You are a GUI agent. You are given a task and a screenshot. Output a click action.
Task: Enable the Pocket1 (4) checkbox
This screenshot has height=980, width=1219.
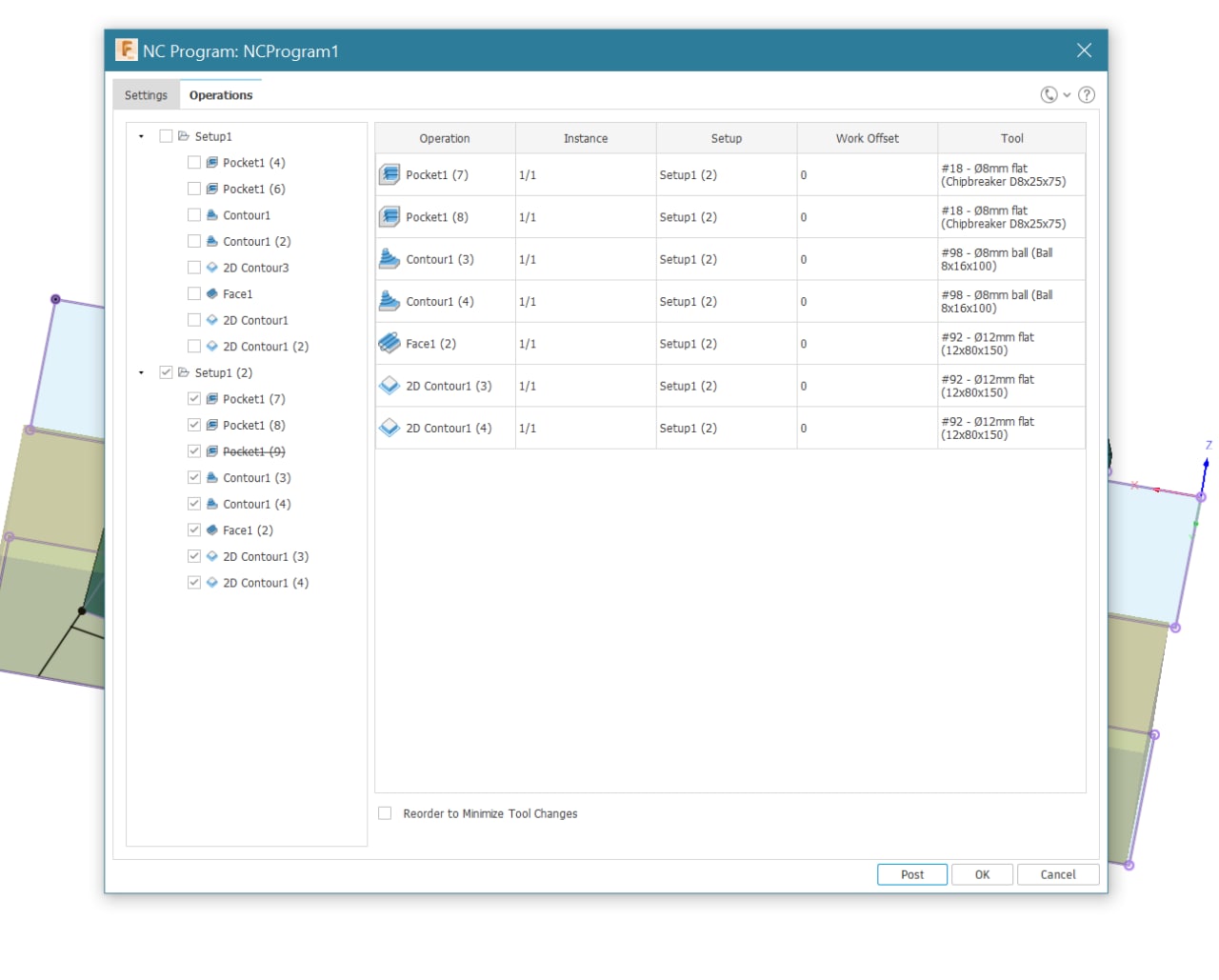[194, 163]
